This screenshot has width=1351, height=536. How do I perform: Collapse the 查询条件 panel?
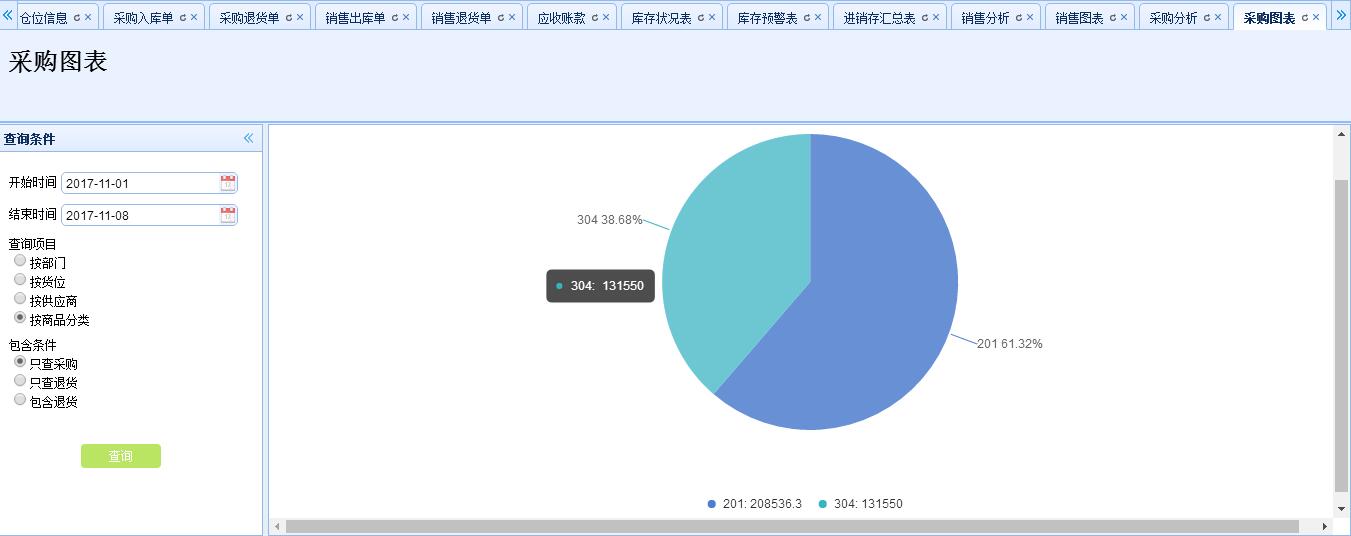point(248,139)
